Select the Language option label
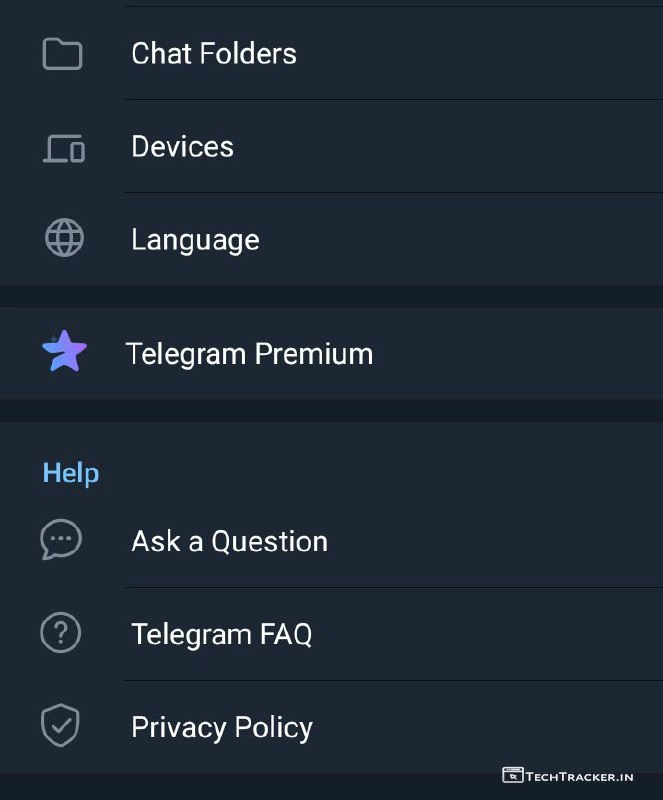The width and height of the screenshot is (663, 800). coord(195,240)
